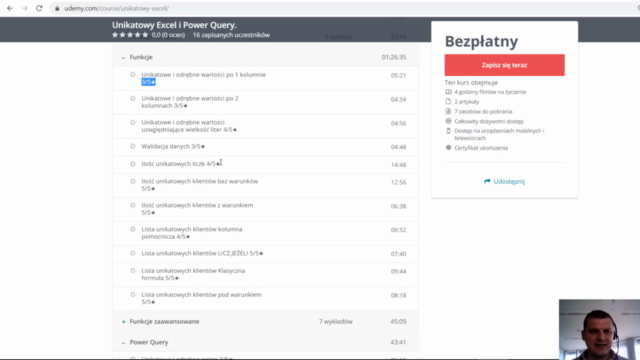Open lecture Ilość unikatowych klientów z warunkiem
The width and height of the screenshot is (640, 360).
(197, 209)
